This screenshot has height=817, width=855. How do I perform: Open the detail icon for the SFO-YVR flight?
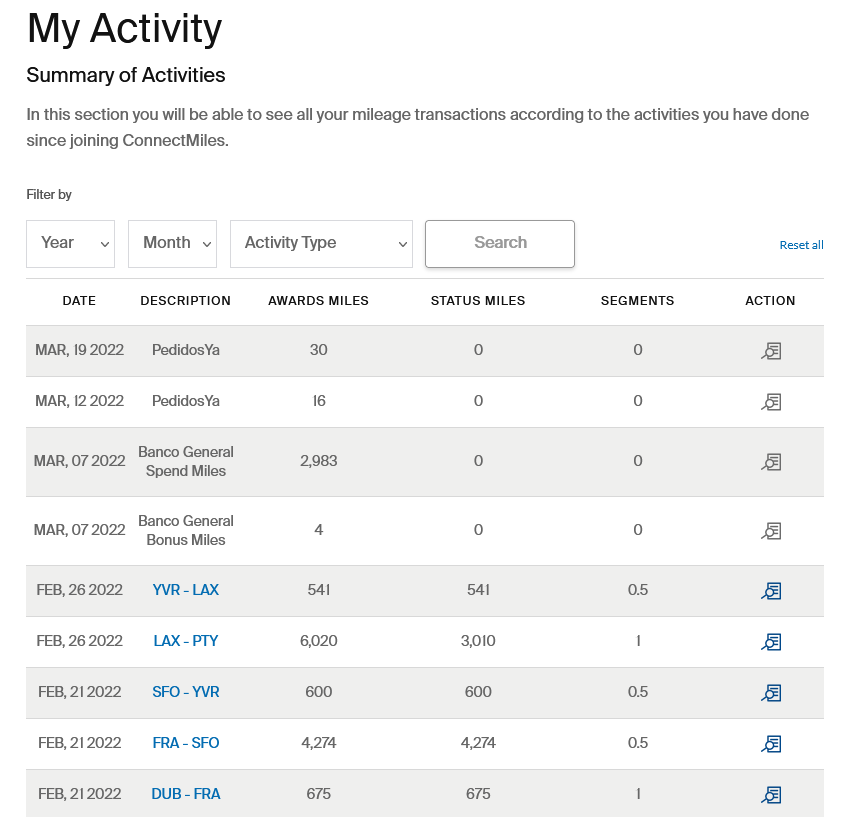click(x=770, y=692)
